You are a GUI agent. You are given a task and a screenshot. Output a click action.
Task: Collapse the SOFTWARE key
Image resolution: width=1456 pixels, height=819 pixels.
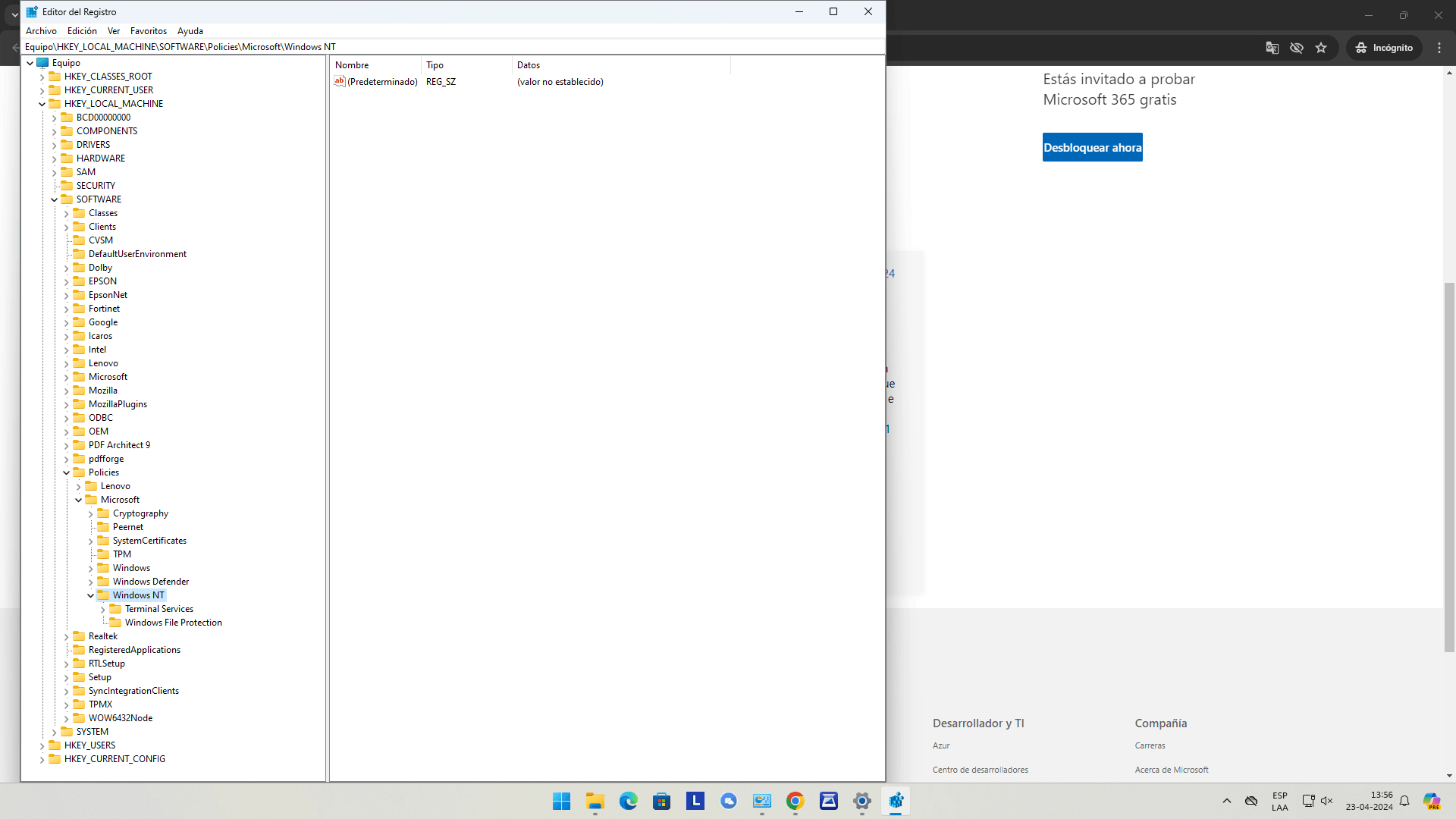(54, 199)
